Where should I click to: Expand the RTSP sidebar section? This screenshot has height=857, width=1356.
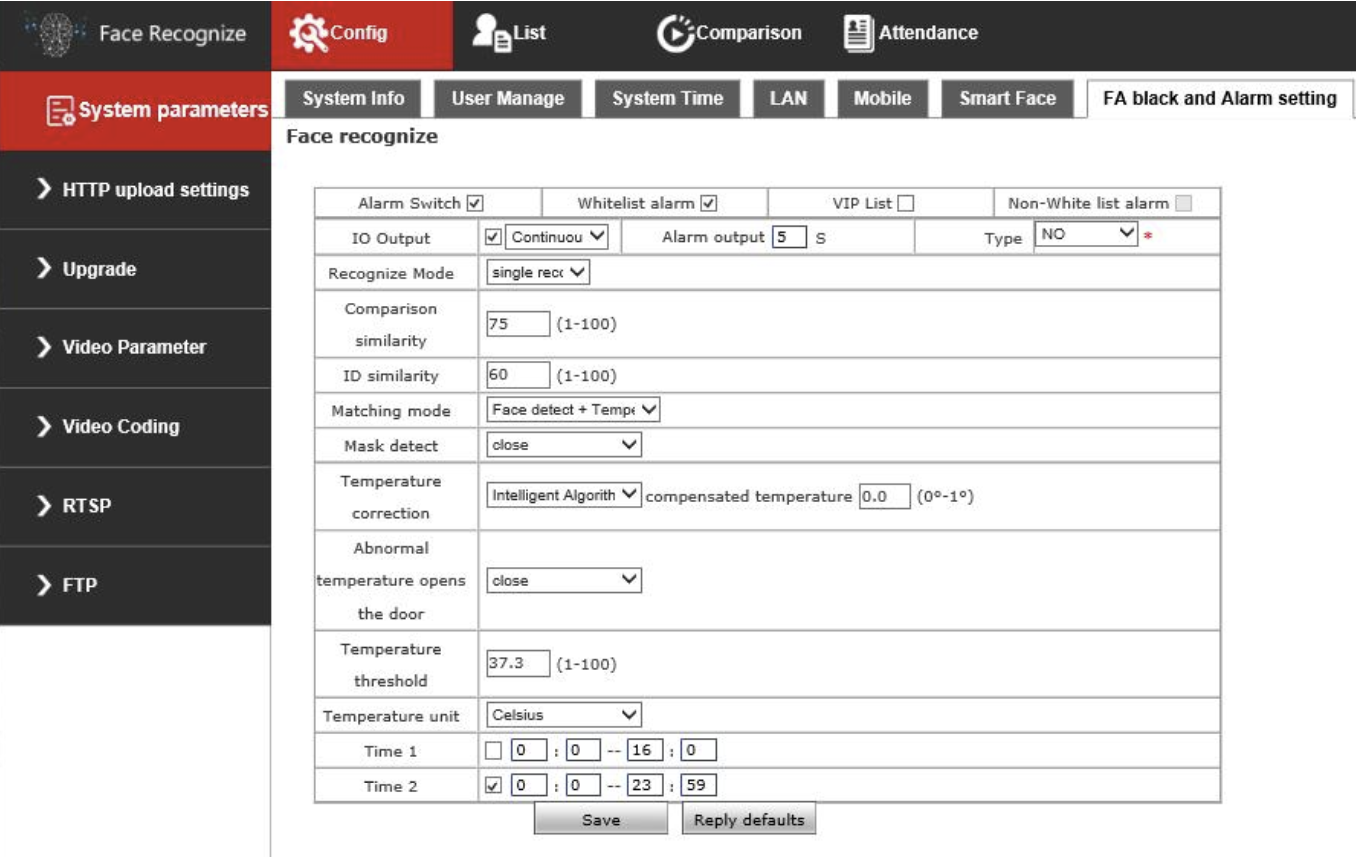(x=74, y=505)
